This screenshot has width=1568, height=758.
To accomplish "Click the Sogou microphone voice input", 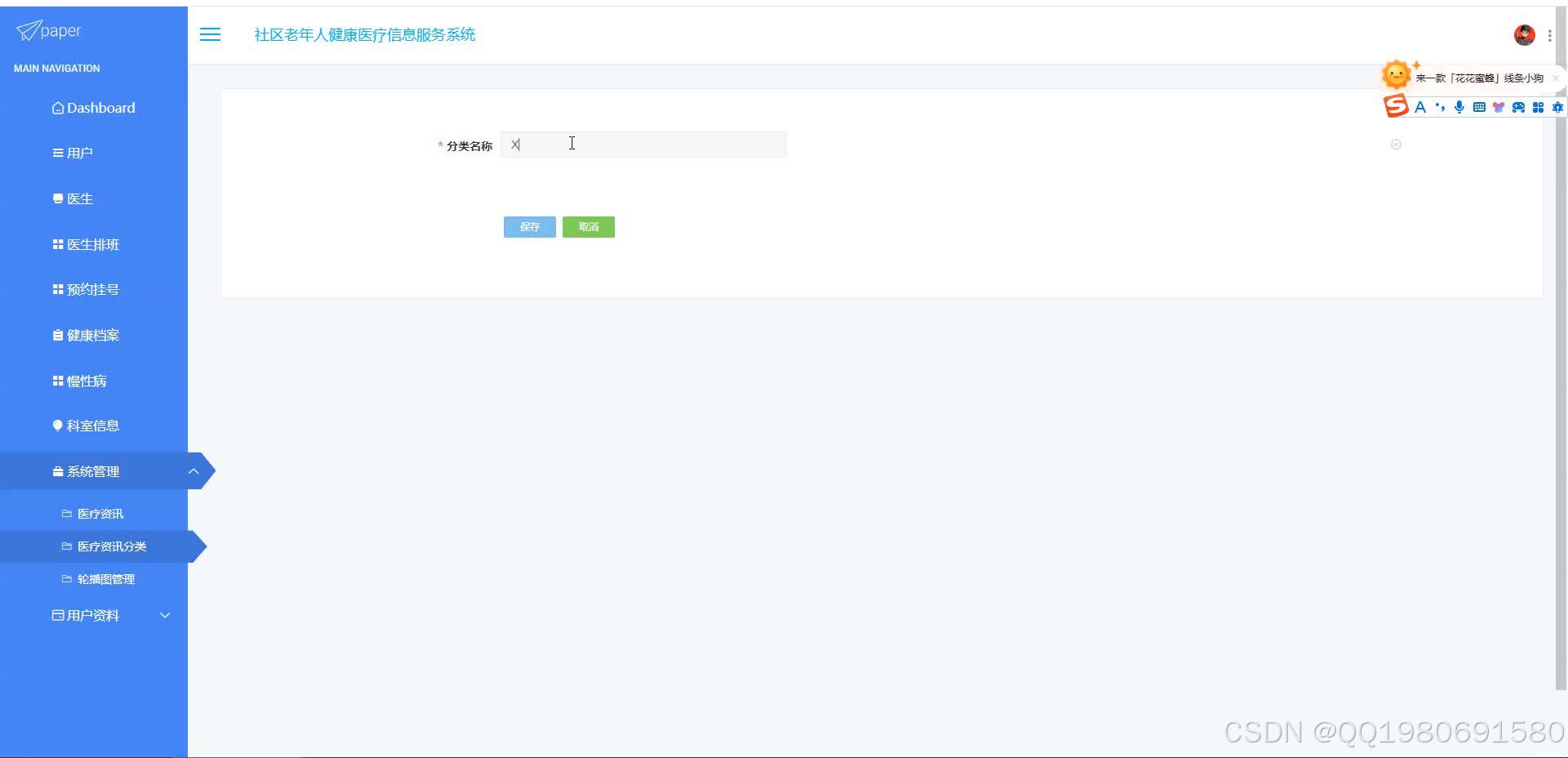I will coord(1459,107).
